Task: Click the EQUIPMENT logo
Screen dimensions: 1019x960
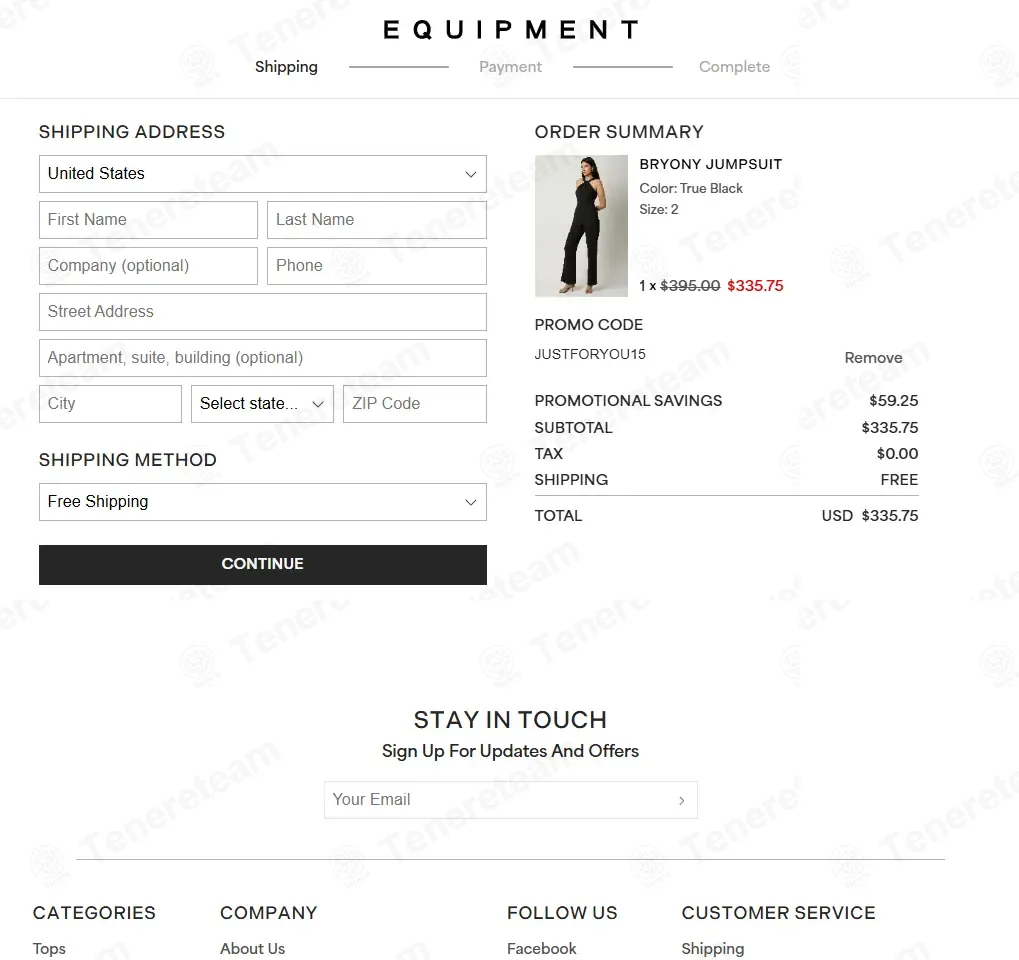Action: pos(510,29)
